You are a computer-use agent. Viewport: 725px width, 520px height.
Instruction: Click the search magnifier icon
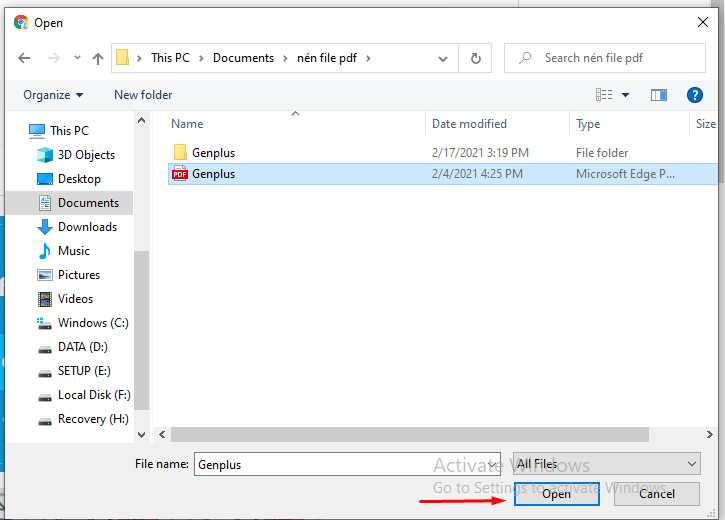[x=525, y=58]
